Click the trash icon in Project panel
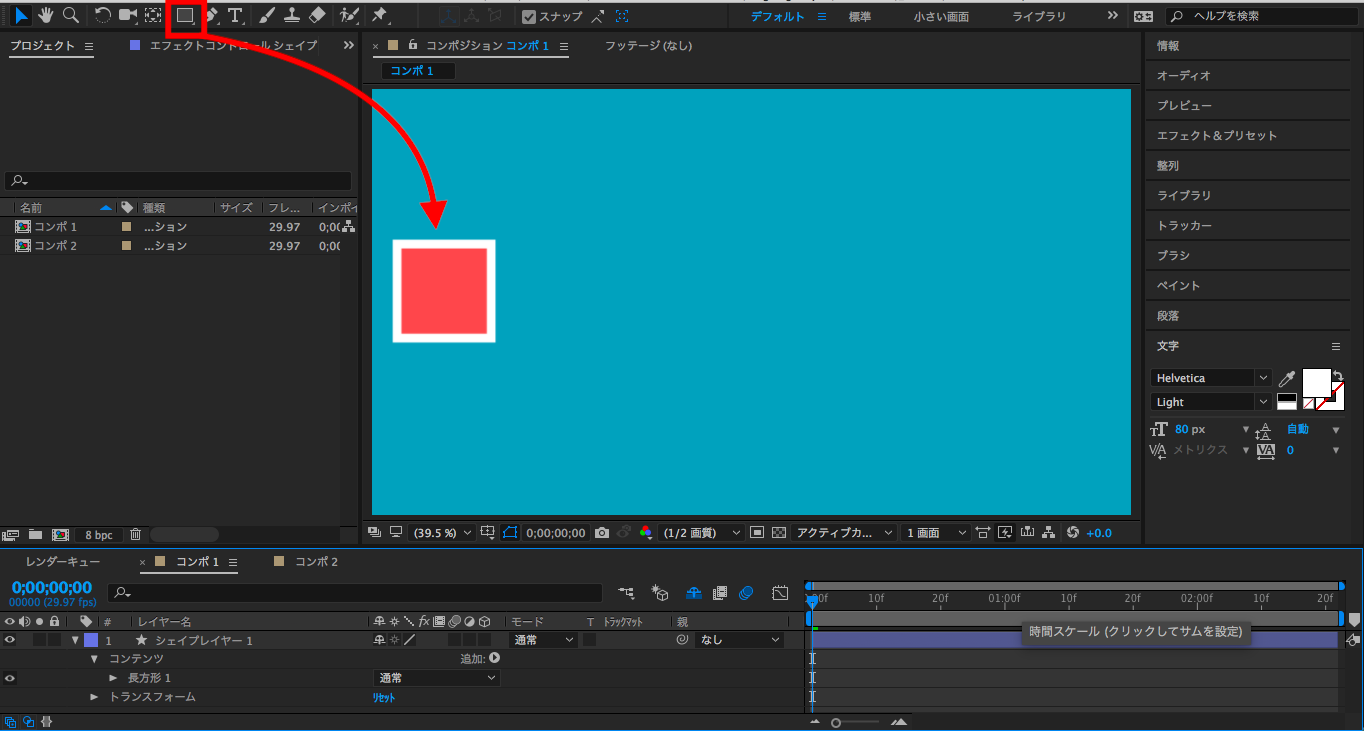 (136, 535)
